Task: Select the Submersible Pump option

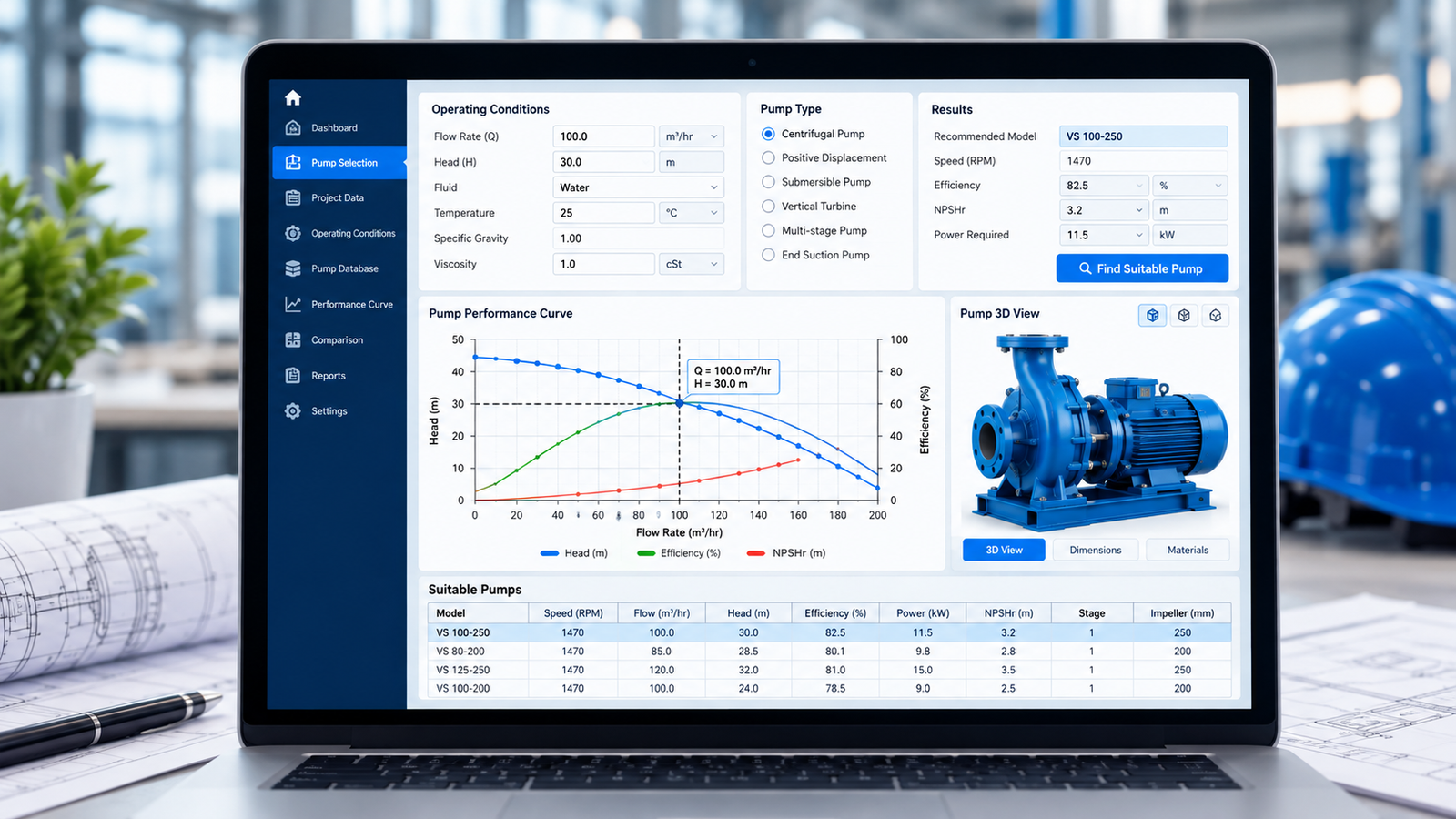Action: point(768,182)
